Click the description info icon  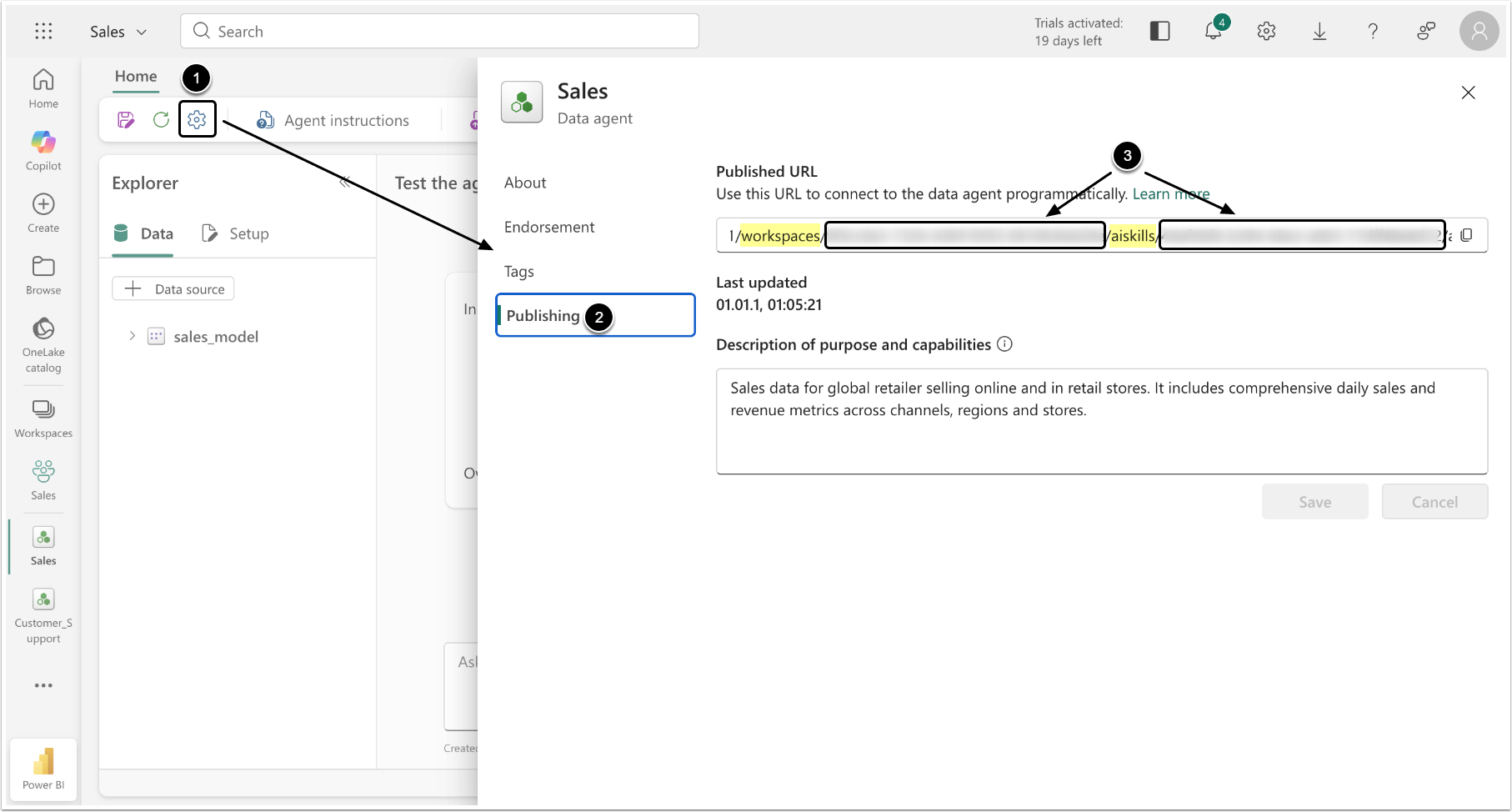1005,344
